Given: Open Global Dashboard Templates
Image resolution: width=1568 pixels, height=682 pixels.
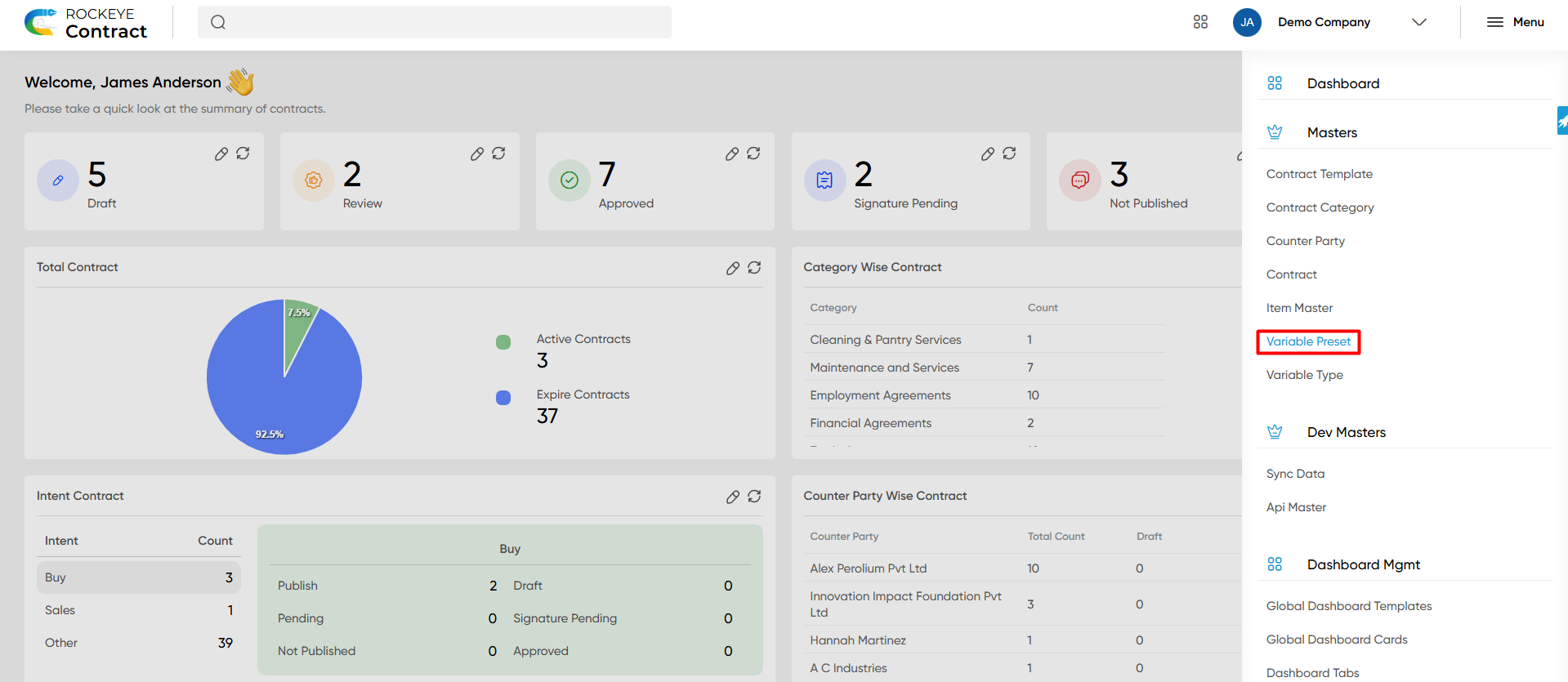Looking at the screenshot, I should 1349,606.
